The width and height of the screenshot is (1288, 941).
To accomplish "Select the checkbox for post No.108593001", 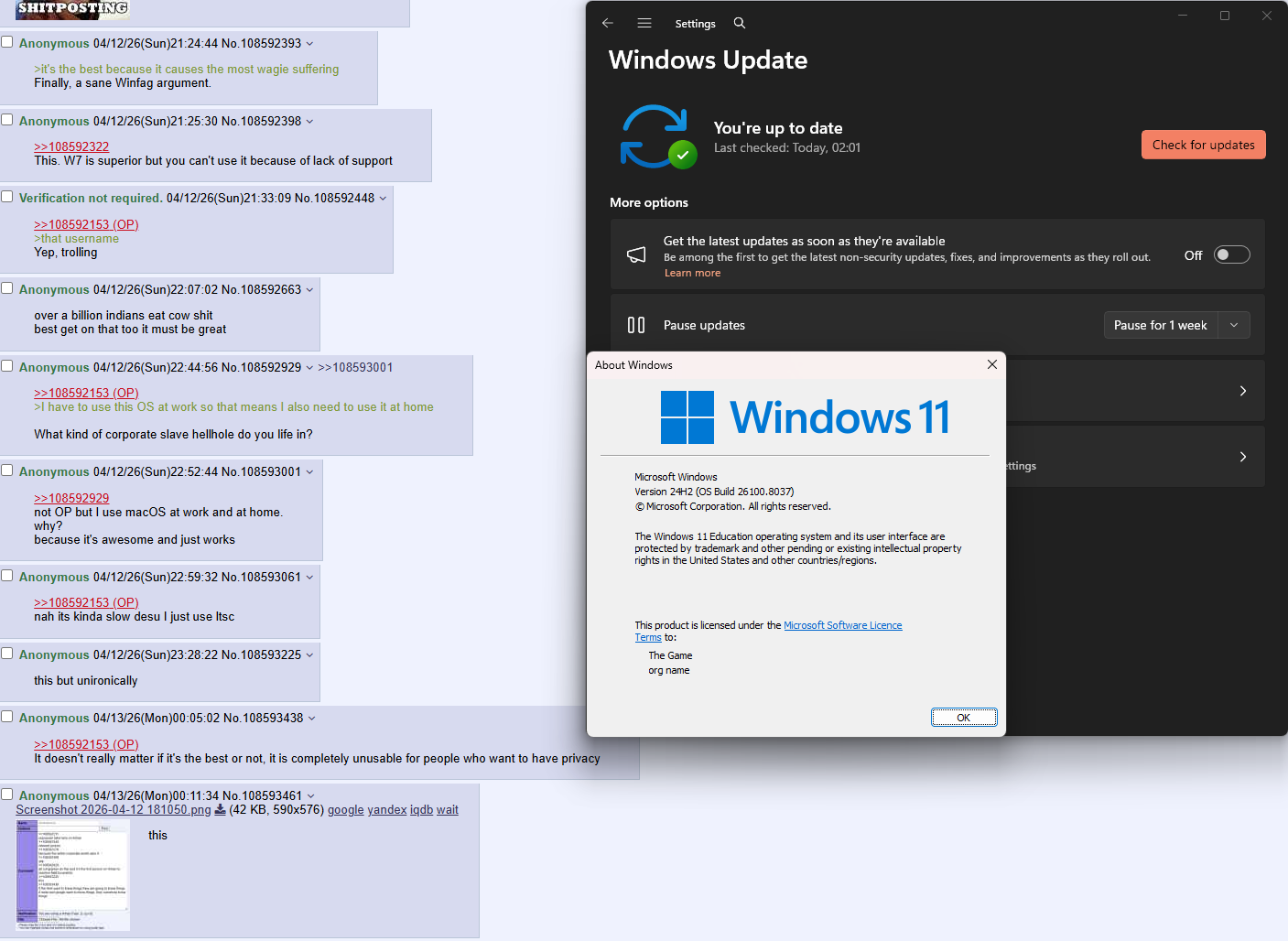I will 7,470.
